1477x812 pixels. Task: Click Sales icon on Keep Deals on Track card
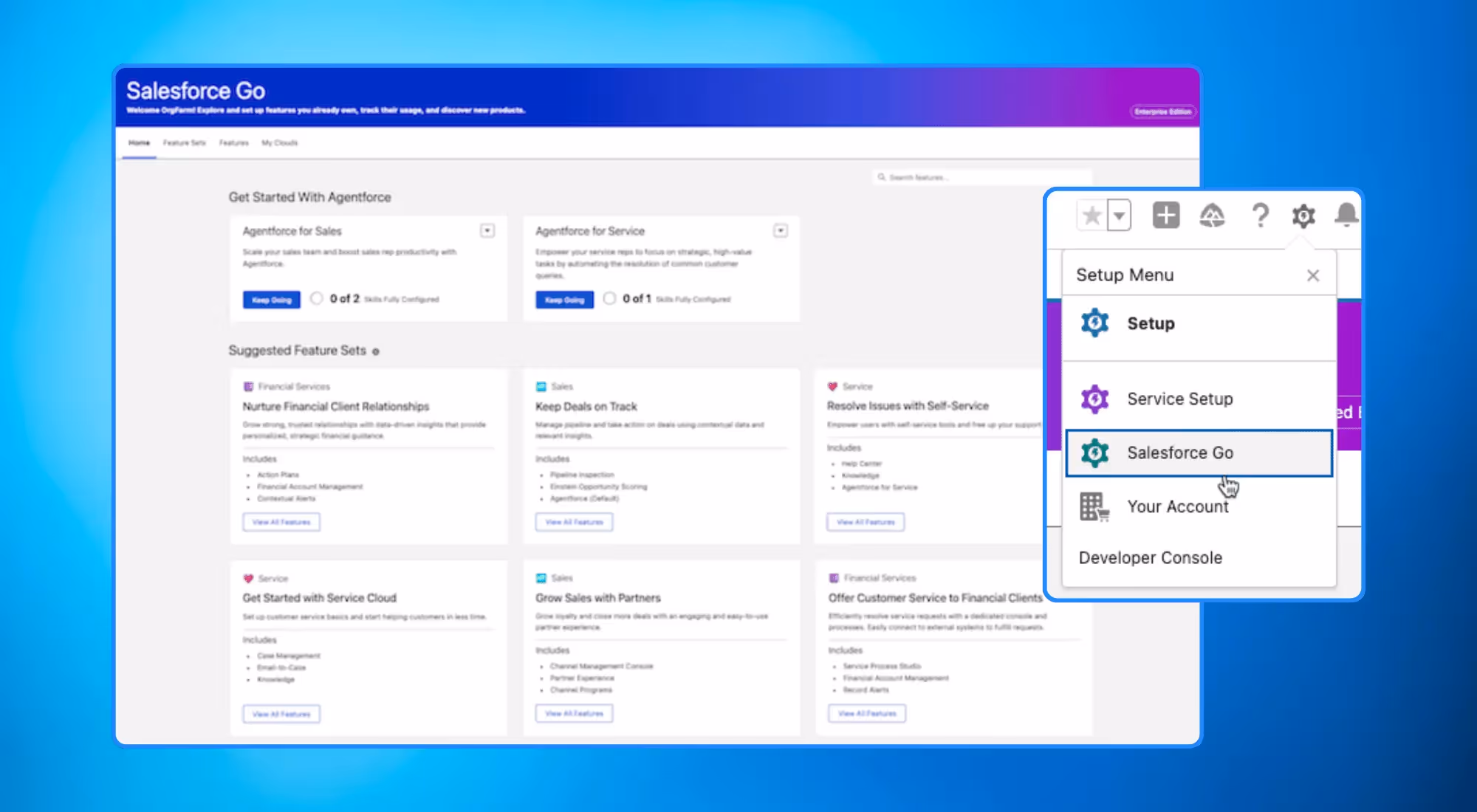click(541, 387)
